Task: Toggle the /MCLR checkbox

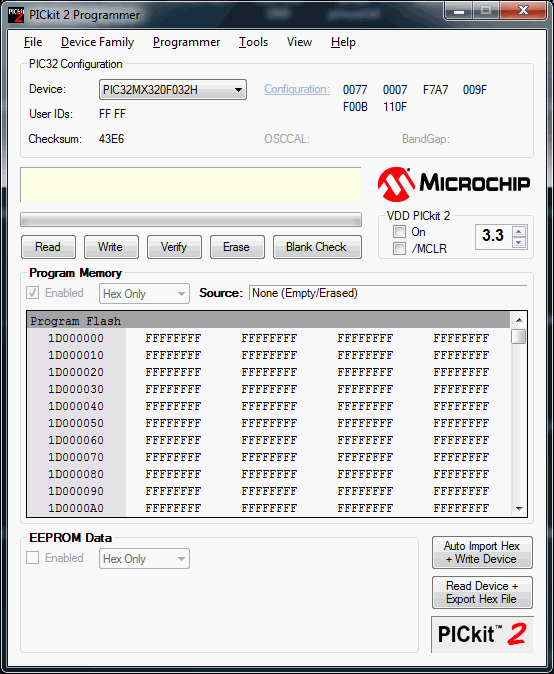Action: [399, 248]
